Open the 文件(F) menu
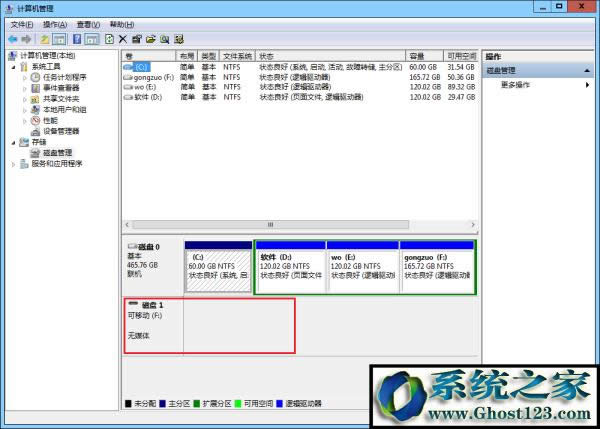The width and height of the screenshot is (600, 429). (21, 23)
